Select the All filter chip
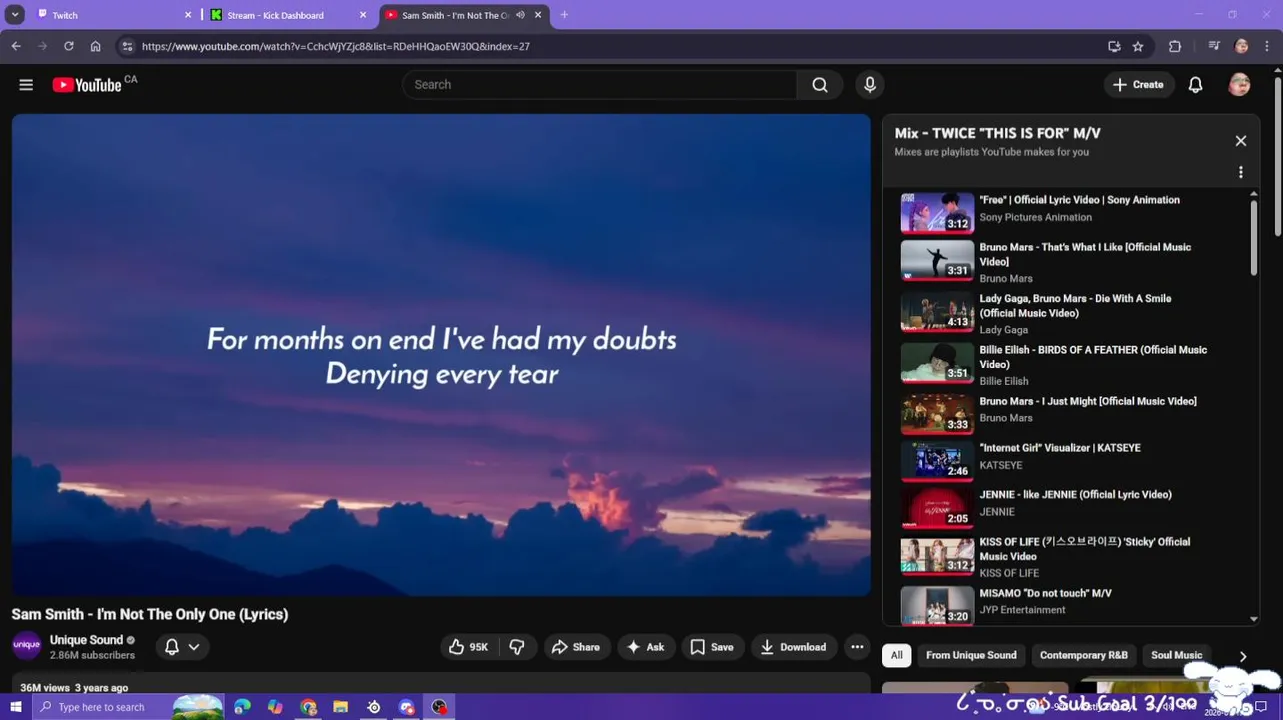The height and width of the screenshot is (720, 1283). 897,656
